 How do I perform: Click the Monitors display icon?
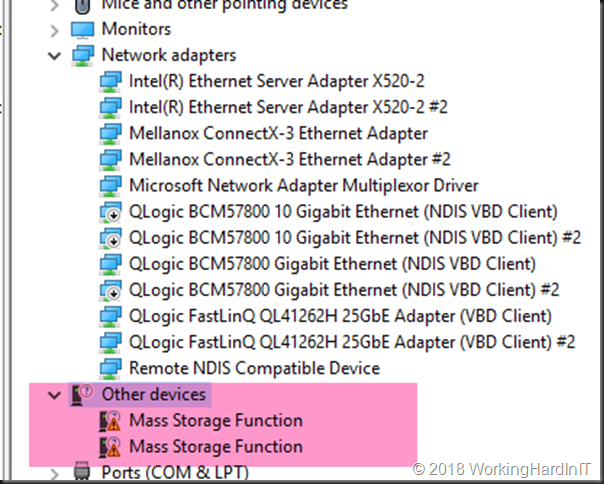pyautogui.click(x=82, y=30)
